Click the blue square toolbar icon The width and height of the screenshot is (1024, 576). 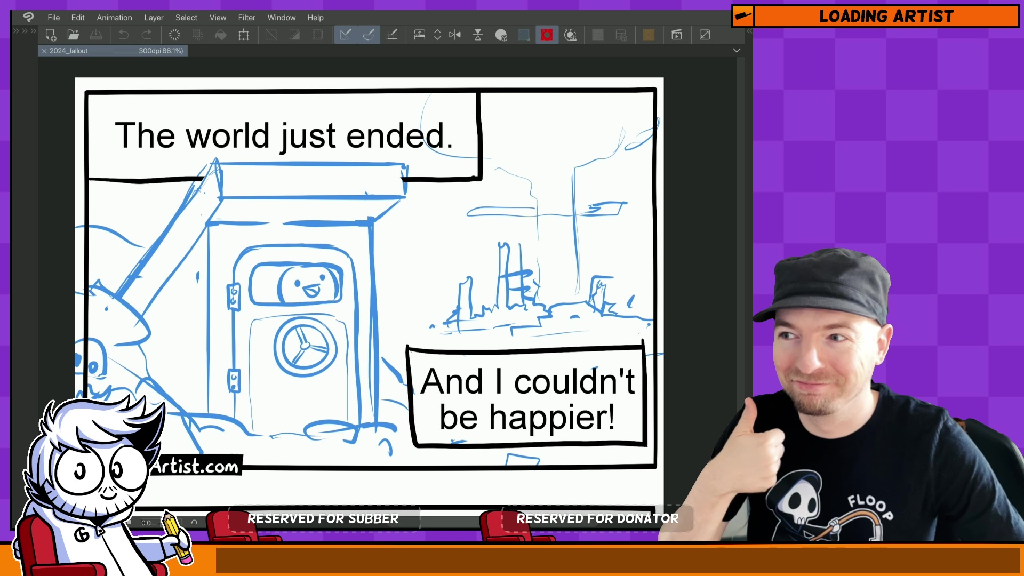524,35
